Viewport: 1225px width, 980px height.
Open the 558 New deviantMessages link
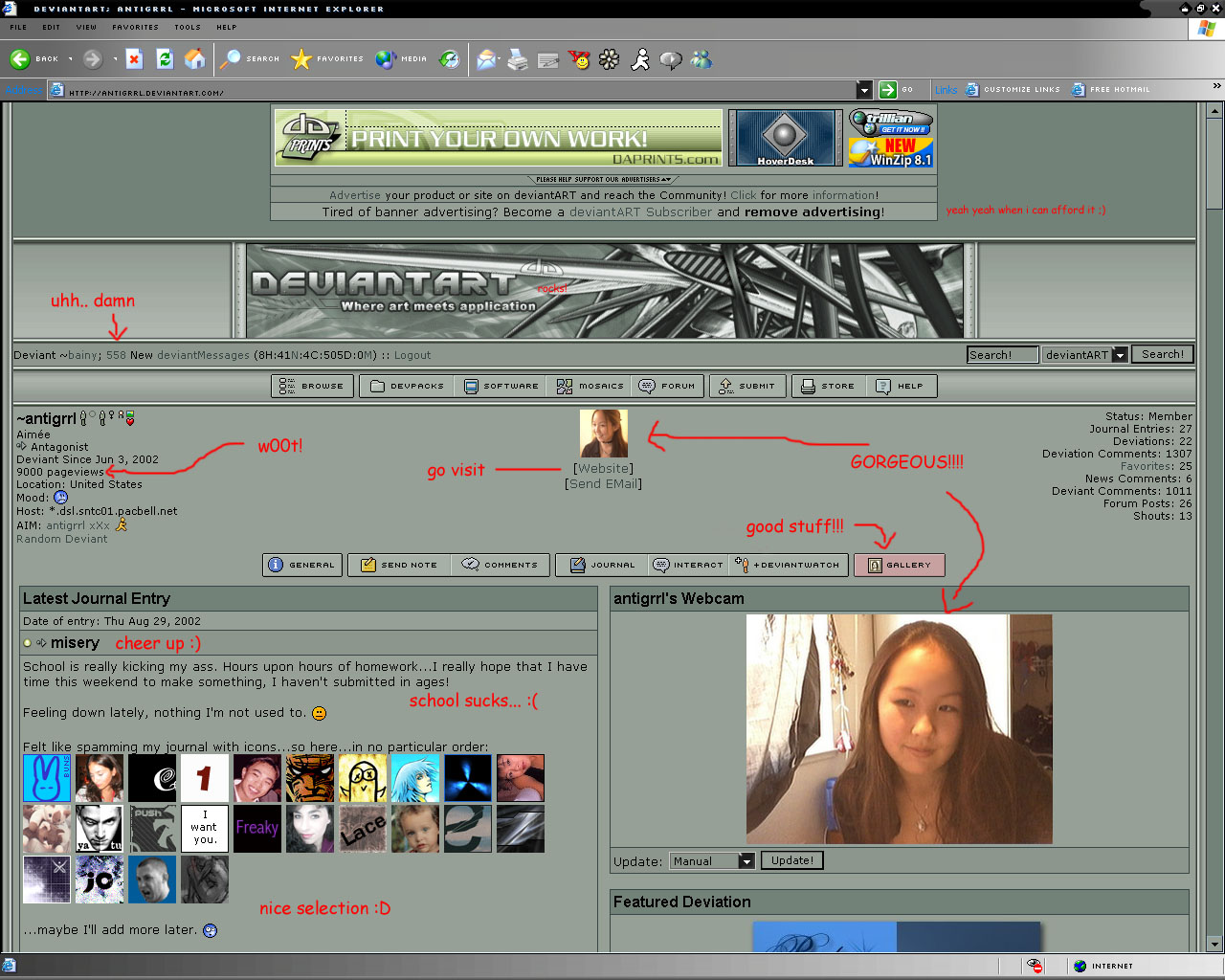(x=178, y=355)
